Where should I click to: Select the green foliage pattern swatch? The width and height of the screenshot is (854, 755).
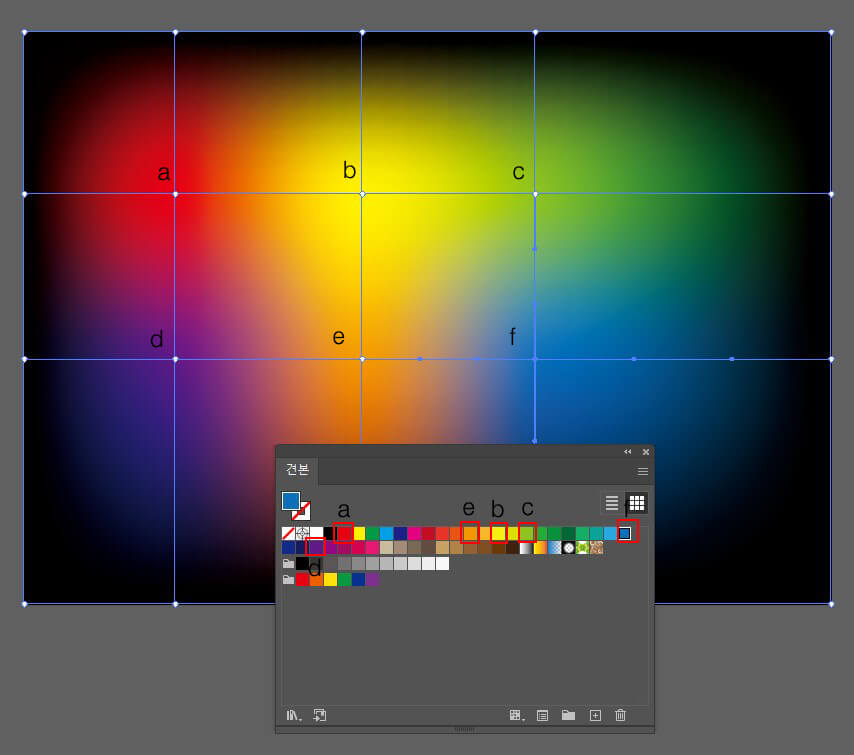pos(583,547)
